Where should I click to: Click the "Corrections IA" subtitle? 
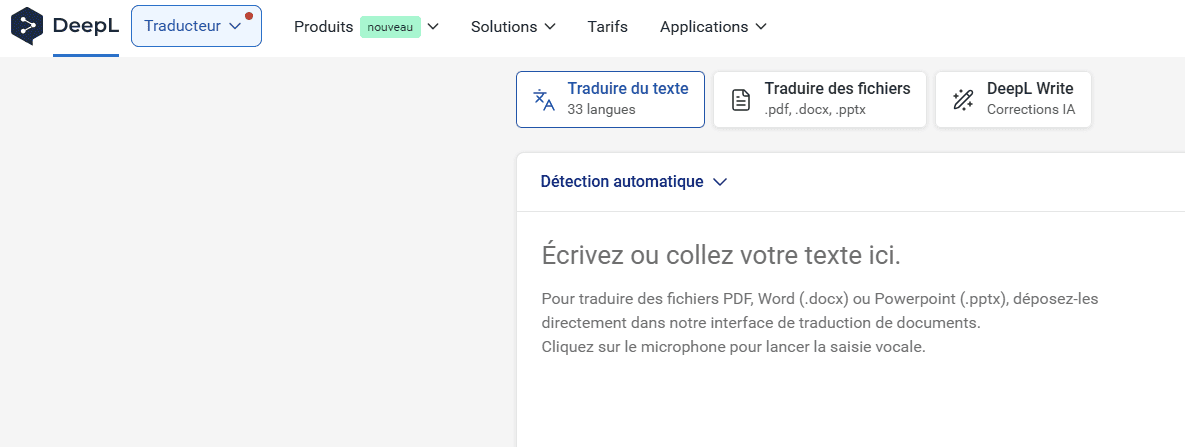tap(1031, 110)
